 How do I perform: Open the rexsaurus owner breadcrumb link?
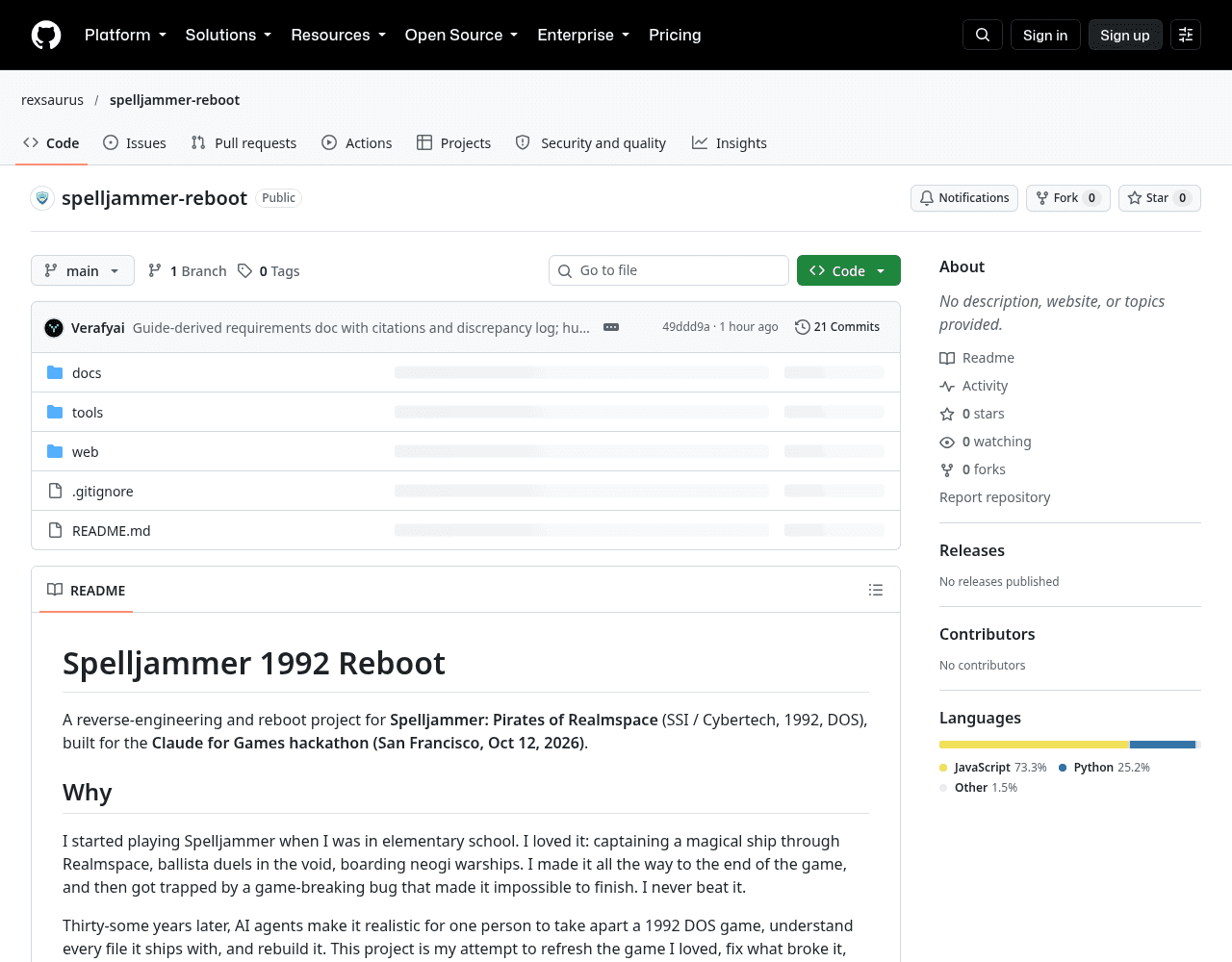52,100
